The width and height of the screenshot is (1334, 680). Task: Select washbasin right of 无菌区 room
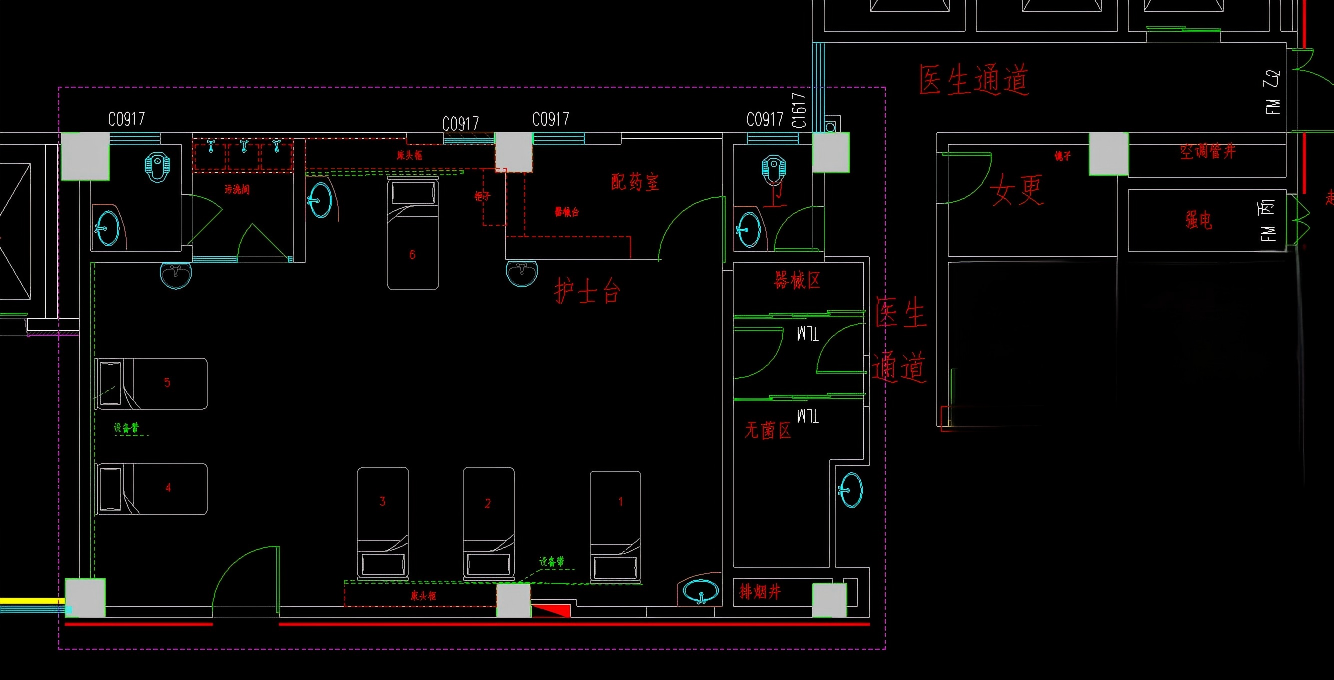point(850,489)
